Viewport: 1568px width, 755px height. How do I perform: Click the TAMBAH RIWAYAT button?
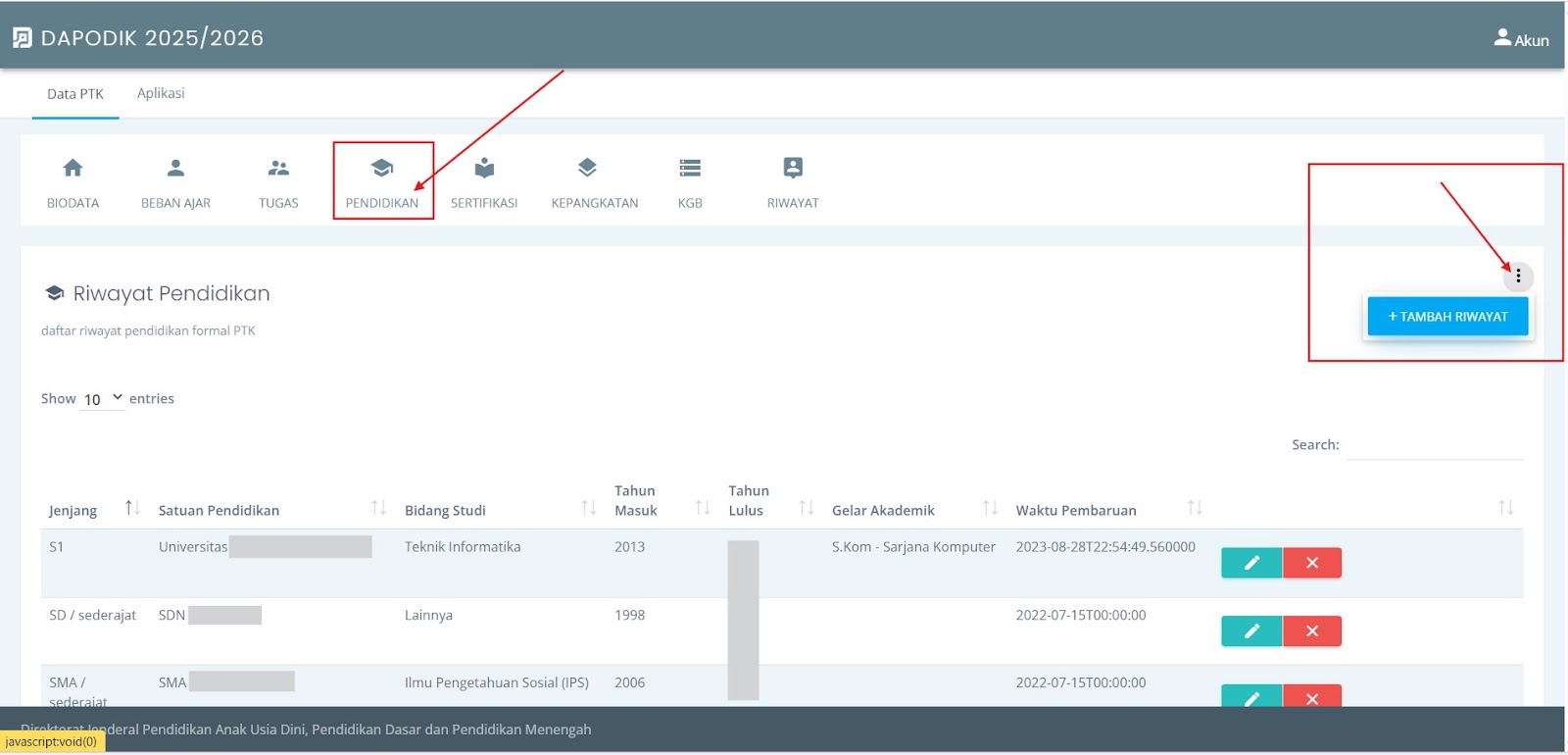[x=1447, y=317]
